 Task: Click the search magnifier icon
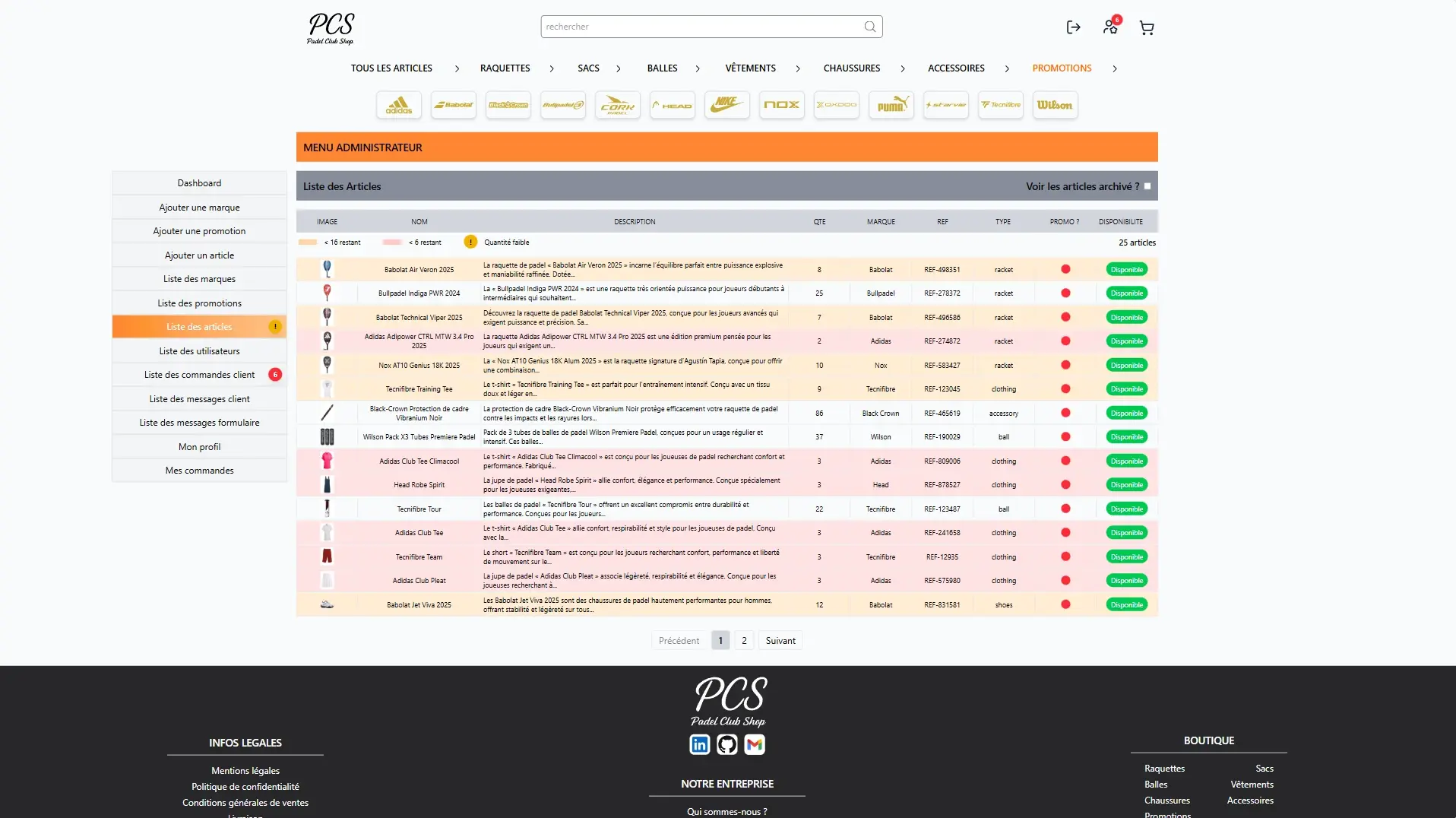870,27
